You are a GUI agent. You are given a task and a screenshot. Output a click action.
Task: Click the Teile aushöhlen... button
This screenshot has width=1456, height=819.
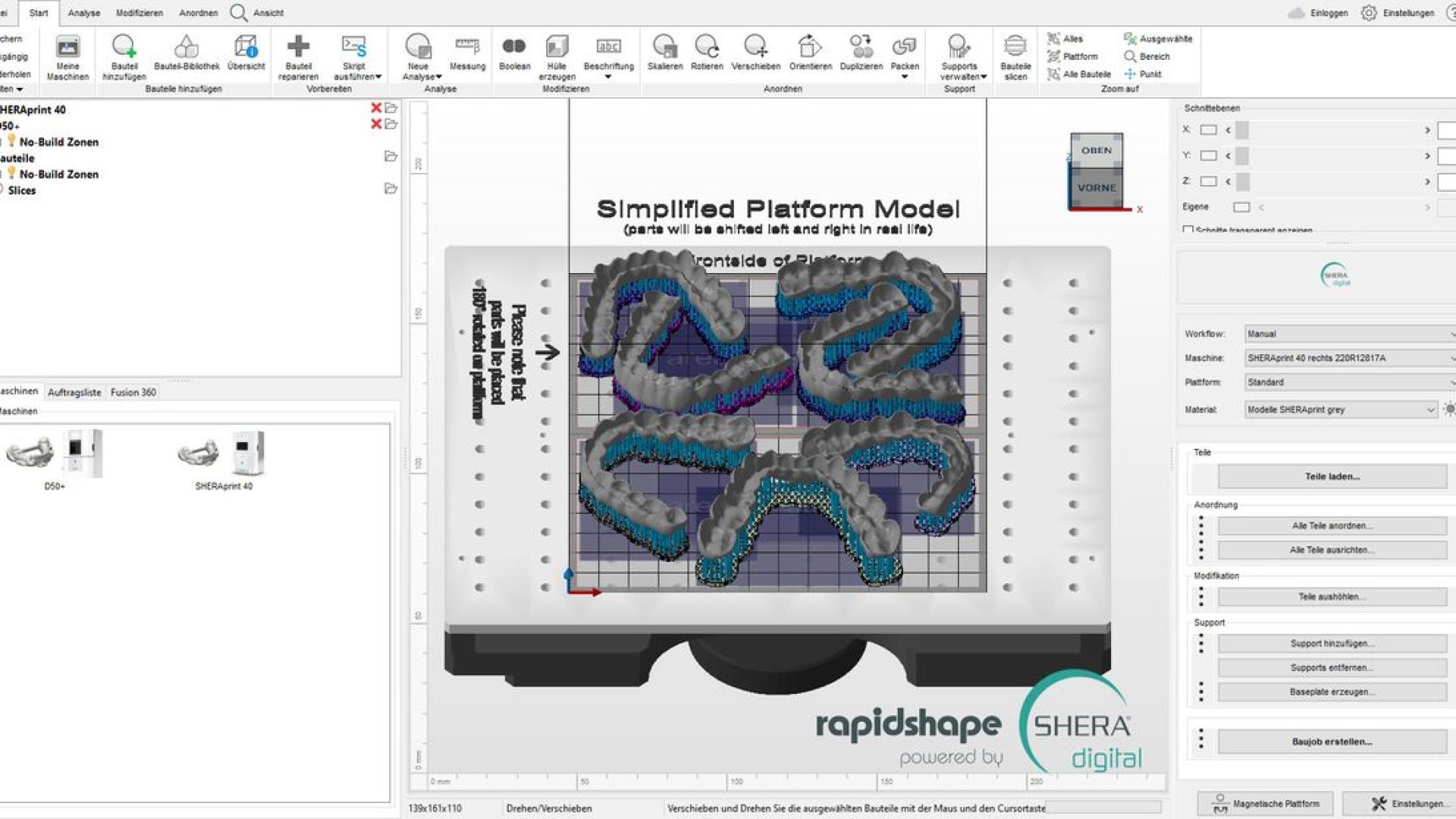click(x=1332, y=597)
